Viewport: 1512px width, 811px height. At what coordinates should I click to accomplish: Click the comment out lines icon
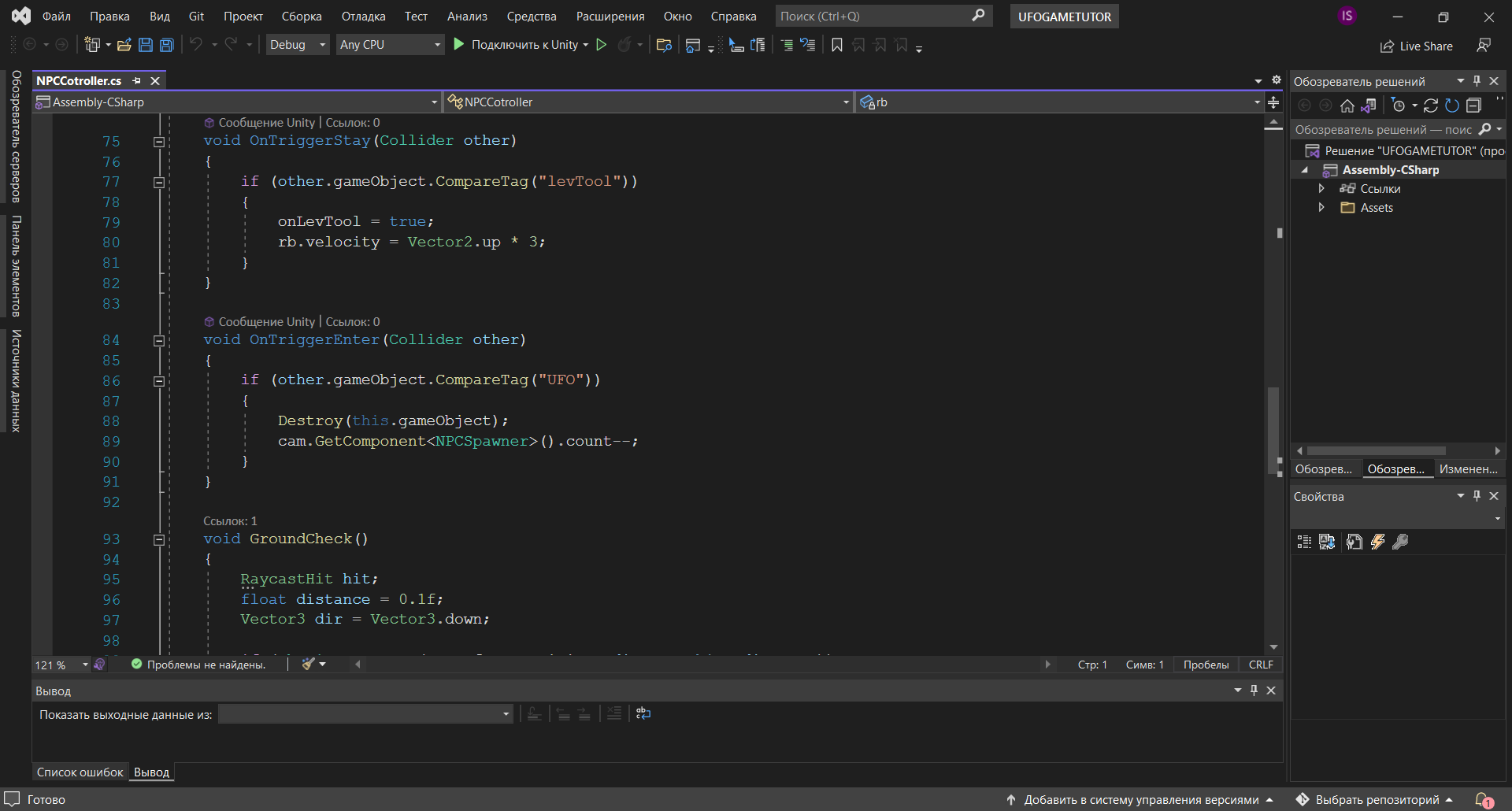(x=787, y=45)
